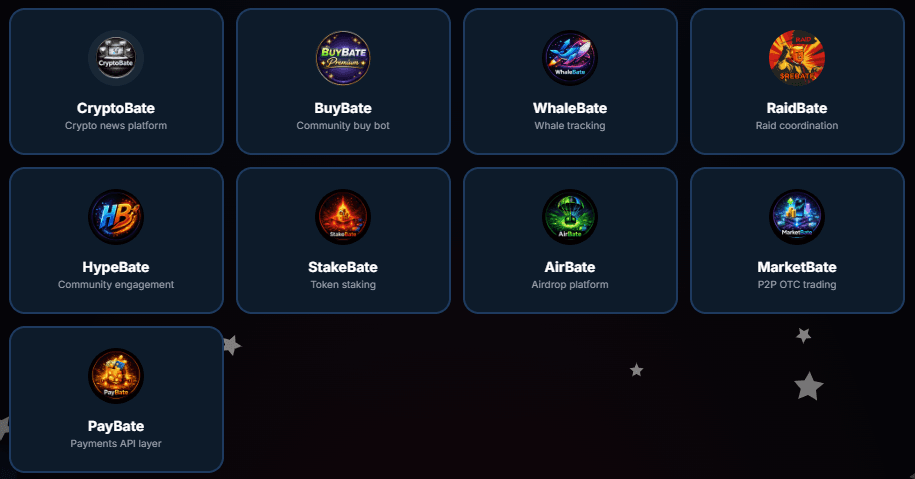Click the 'Whale tracking' description text
Image resolution: width=915 pixels, height=479 pixels.
click(x=570, y=126)
